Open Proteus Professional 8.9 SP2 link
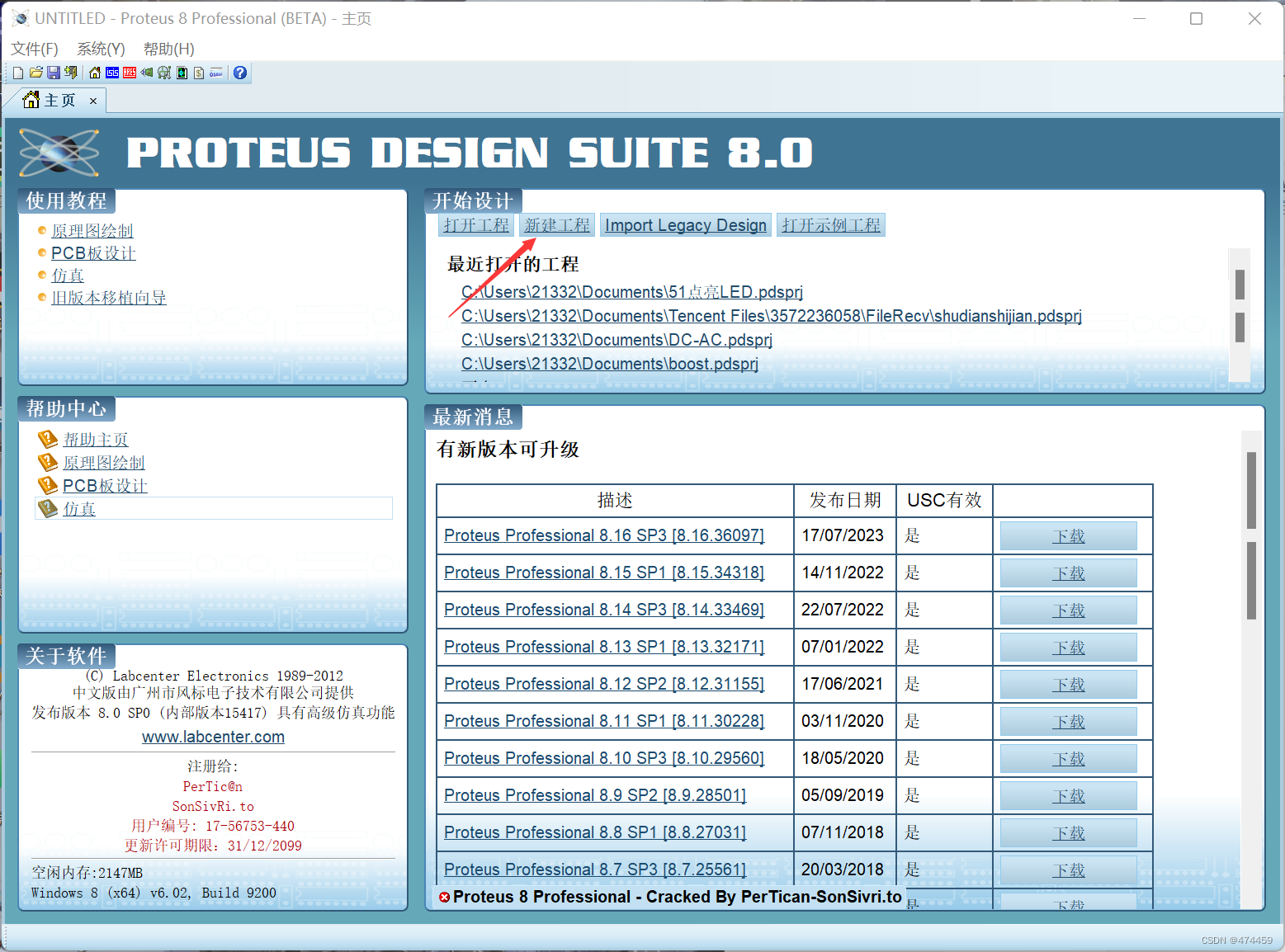1285x952 pixels. 595,795
